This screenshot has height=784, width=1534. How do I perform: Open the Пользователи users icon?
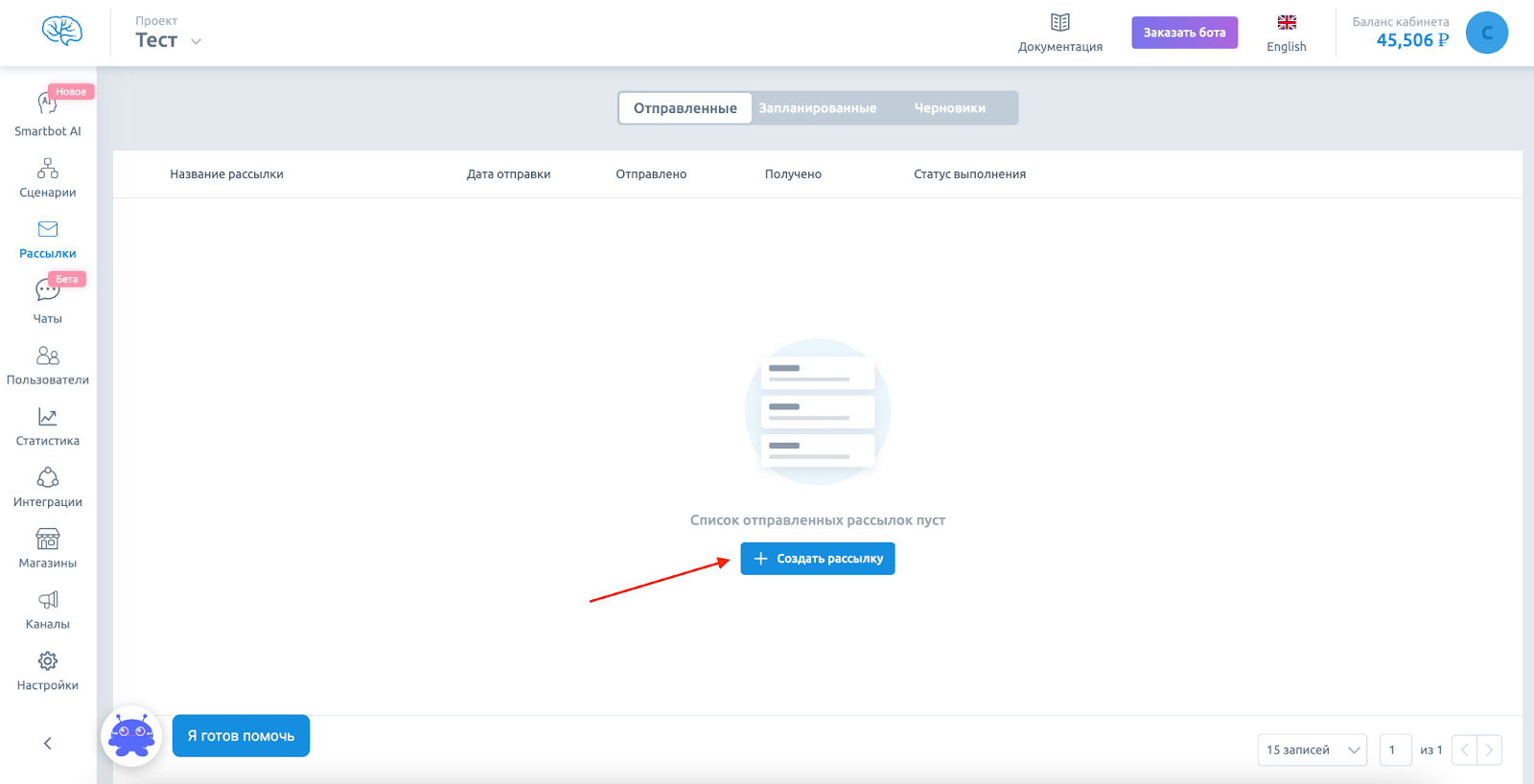(x=47, y=356)
